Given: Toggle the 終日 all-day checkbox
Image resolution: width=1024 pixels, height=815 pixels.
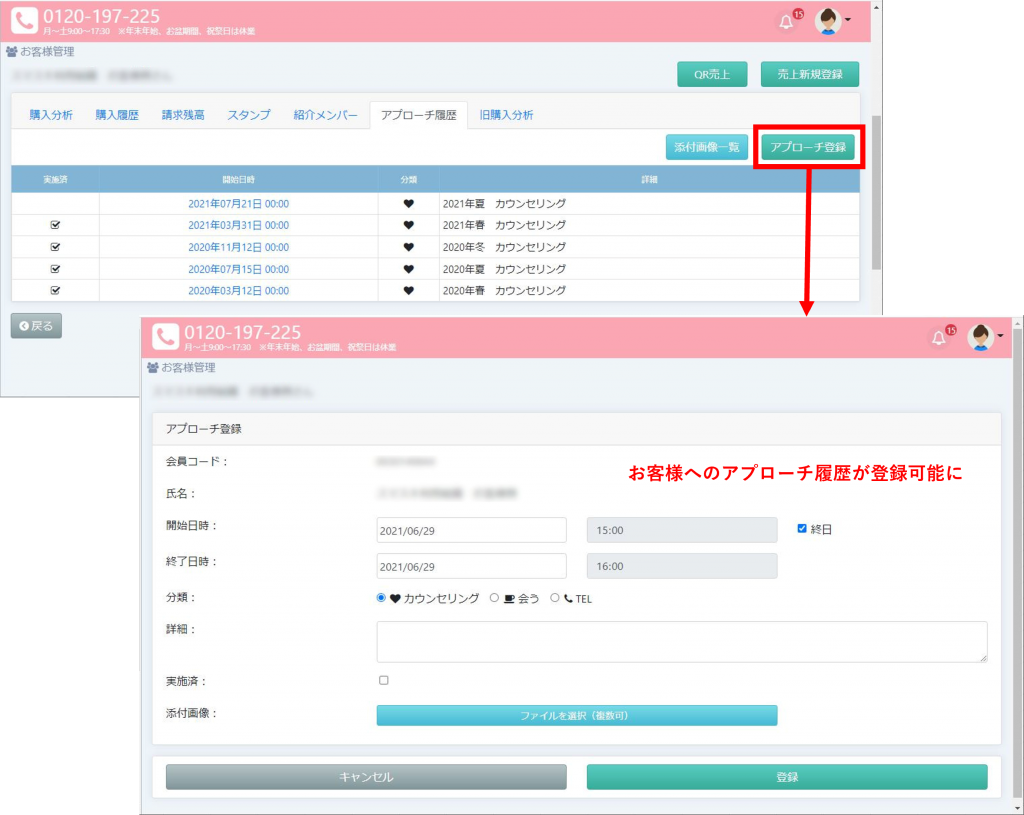Looking at the screenshot, I should pos(802,529).
